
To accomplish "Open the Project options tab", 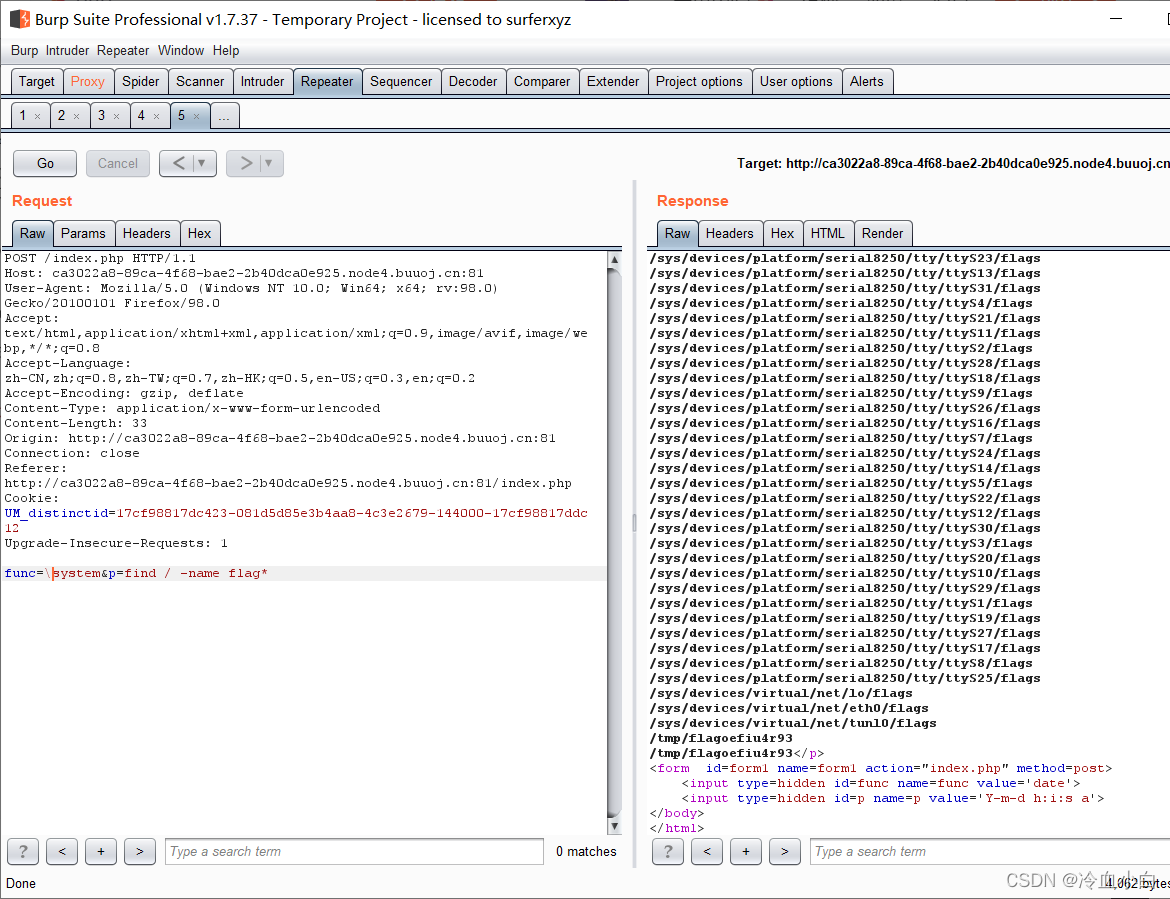I will point(699,81).
